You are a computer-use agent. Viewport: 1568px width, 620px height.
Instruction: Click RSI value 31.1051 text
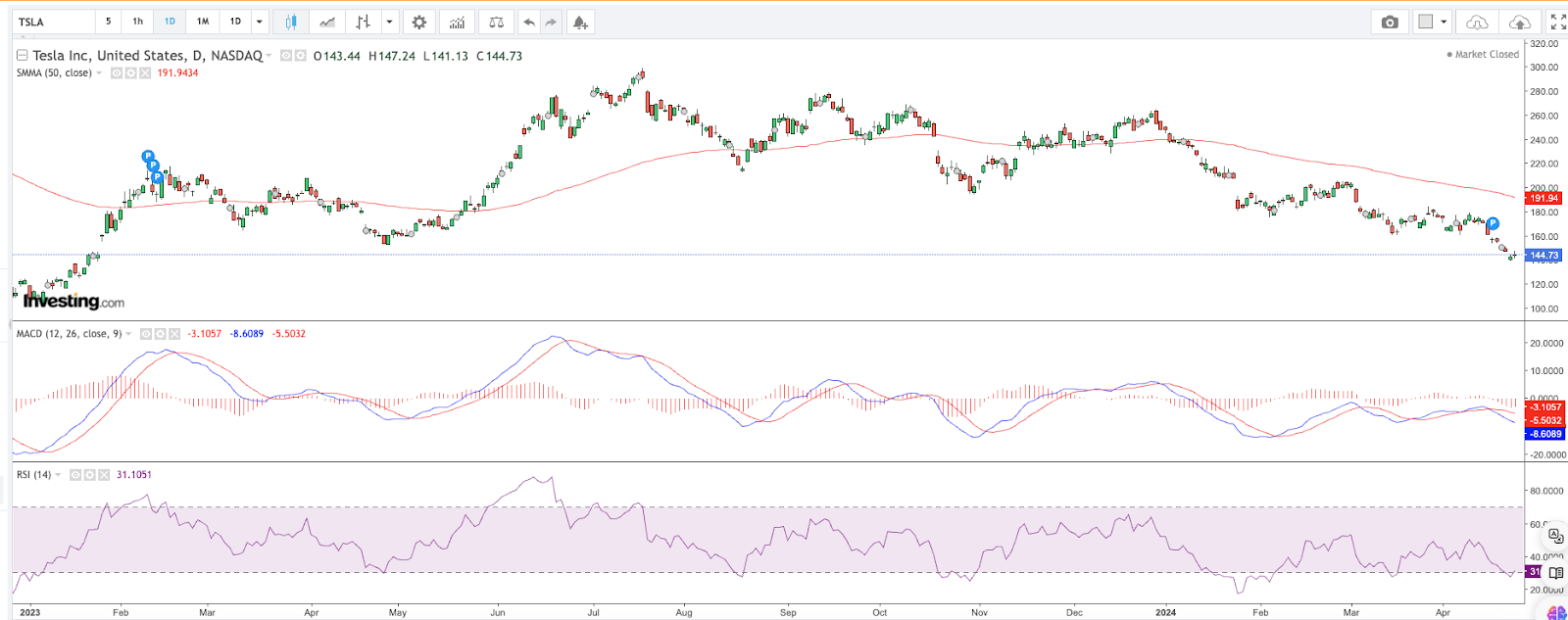click(134, 475)
